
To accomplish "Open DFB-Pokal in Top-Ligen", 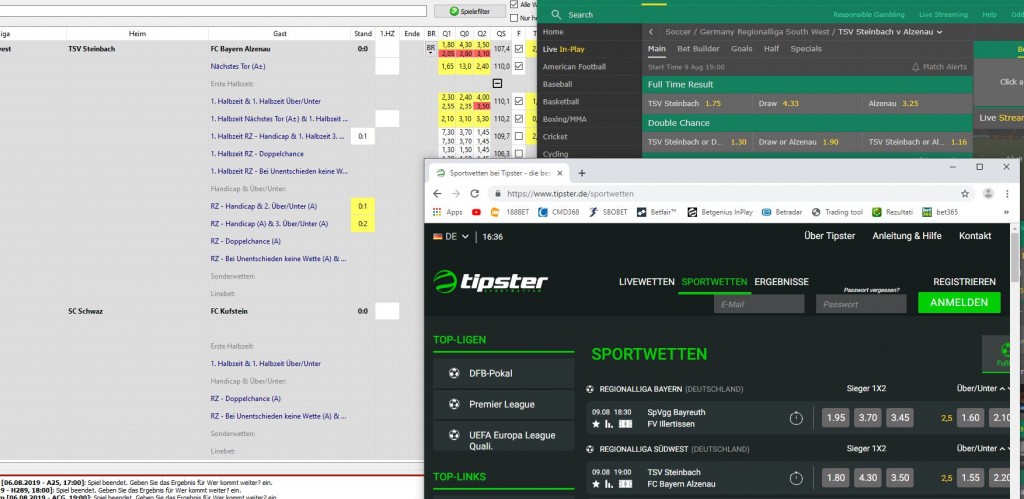I will [504, 374].
